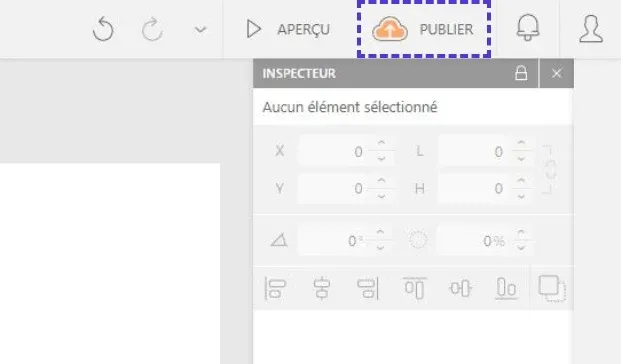621x364 pixels.
Task: Click the undo arrow icon
Action: (x=103, y=29)
